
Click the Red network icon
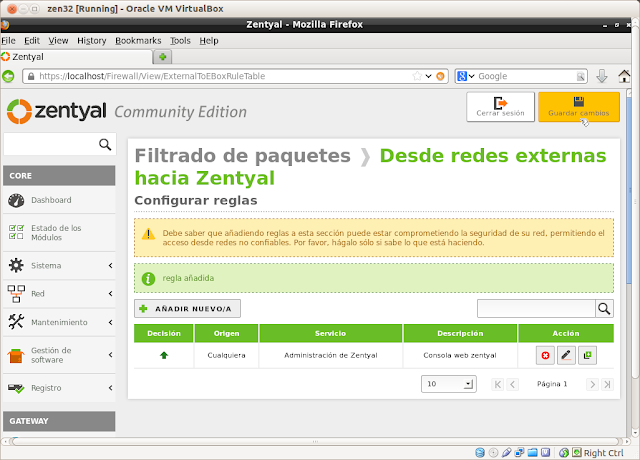(x=16, y=294)
